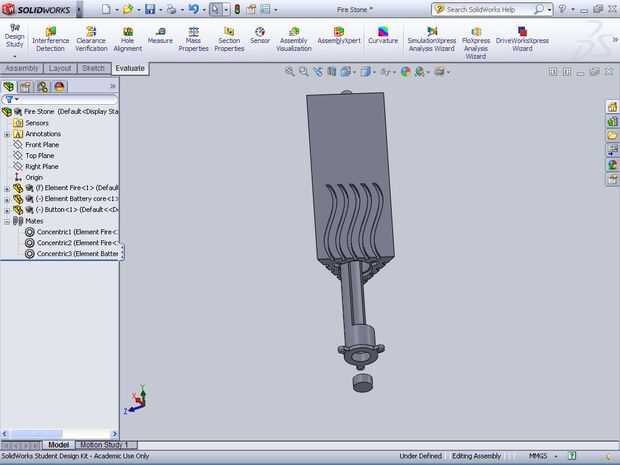Switch to the Layout tab

tap(60, 68)
